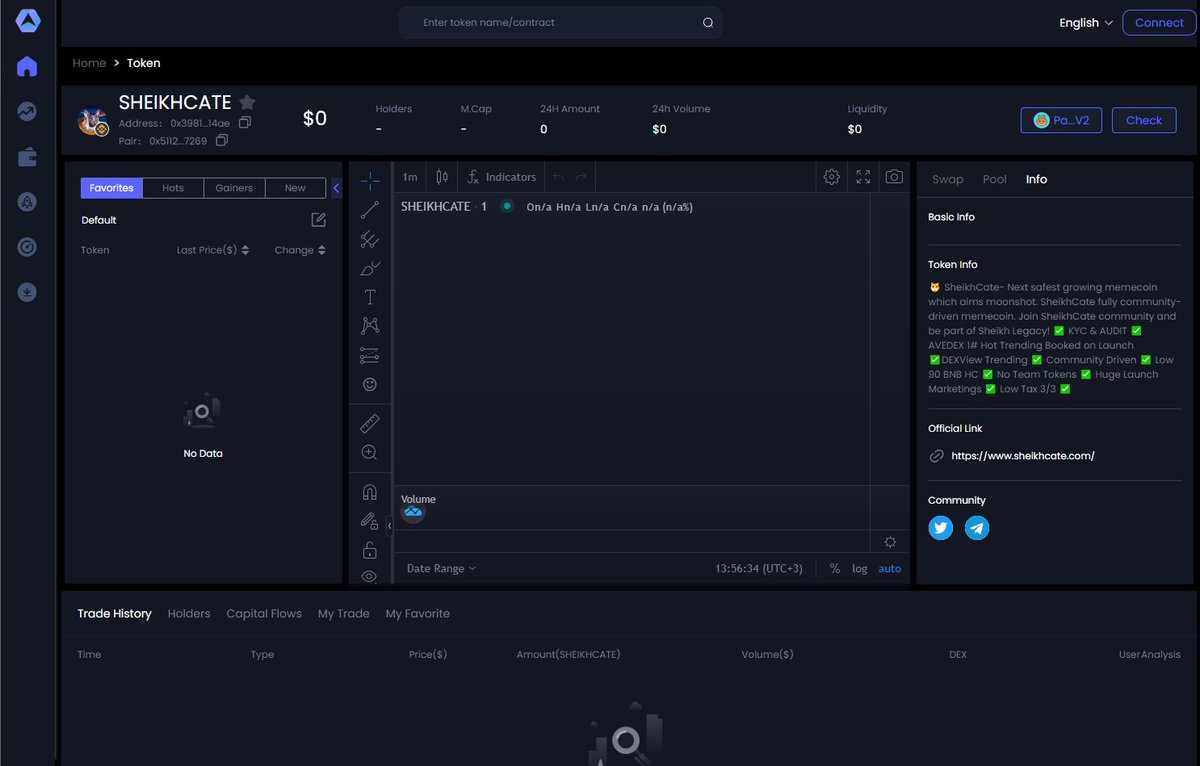Switch to the Holders tab
1200x766 pixels.
[188, 613]
